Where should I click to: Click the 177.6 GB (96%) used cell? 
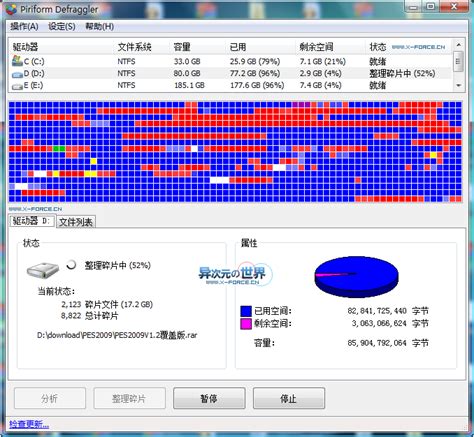pos(257,85)
